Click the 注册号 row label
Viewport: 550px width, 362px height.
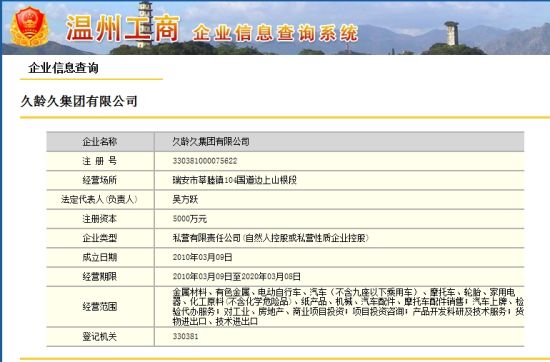[x=100, y=161]
